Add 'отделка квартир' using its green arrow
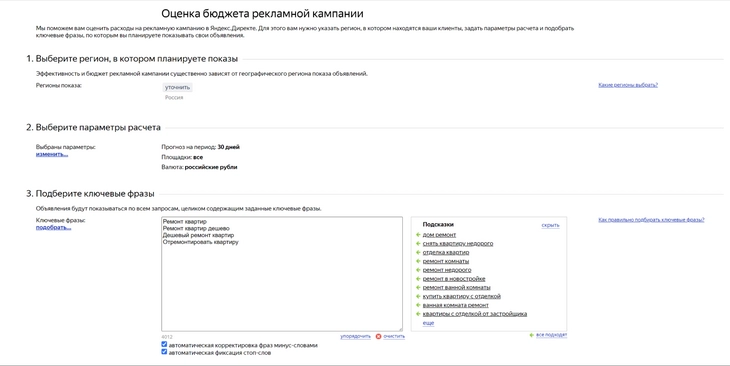The width and height of the screenshot is (730, 366). pos(418,252)
